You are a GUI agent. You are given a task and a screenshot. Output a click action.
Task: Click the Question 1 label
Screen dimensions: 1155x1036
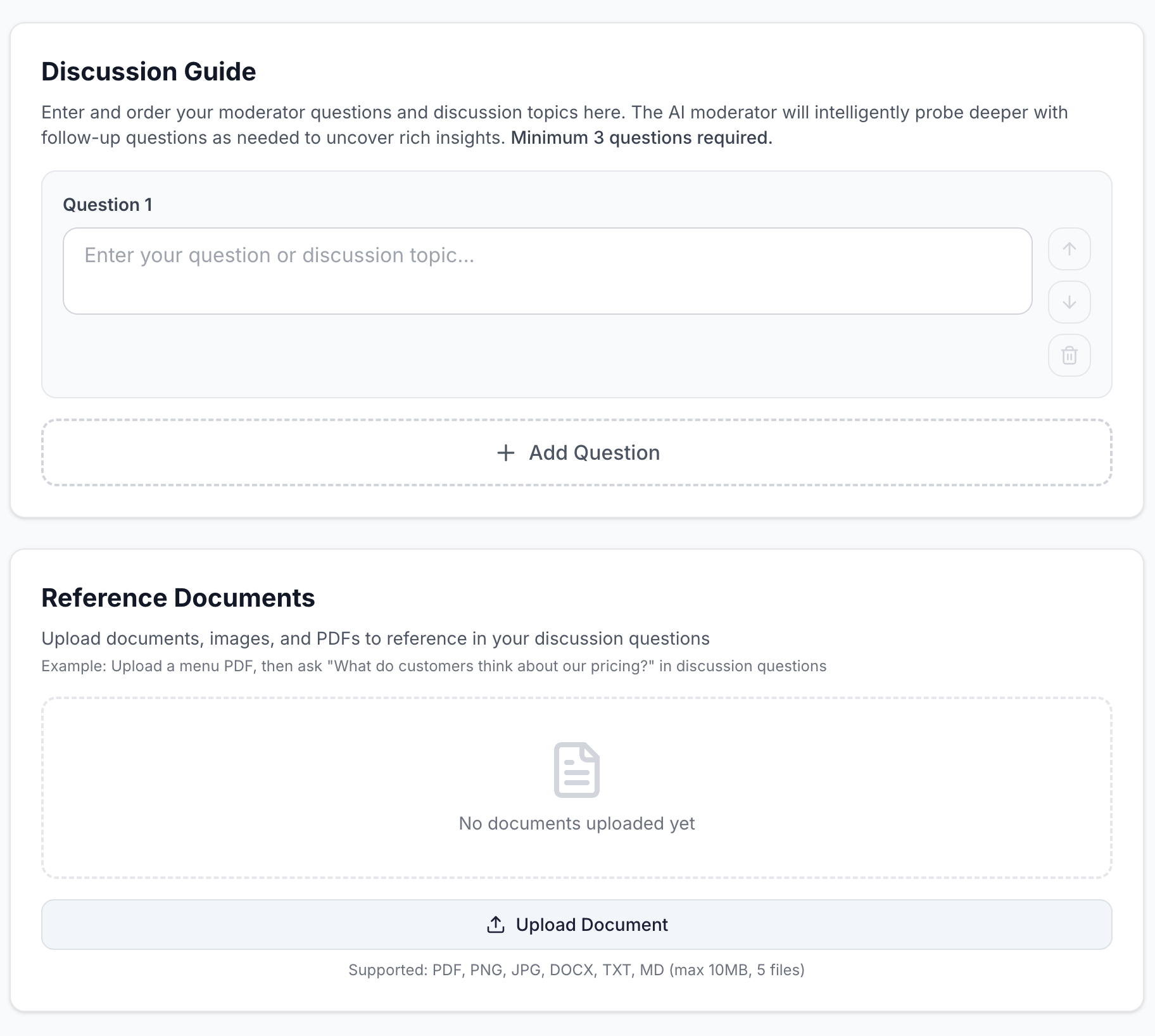(x=108, y=204)
